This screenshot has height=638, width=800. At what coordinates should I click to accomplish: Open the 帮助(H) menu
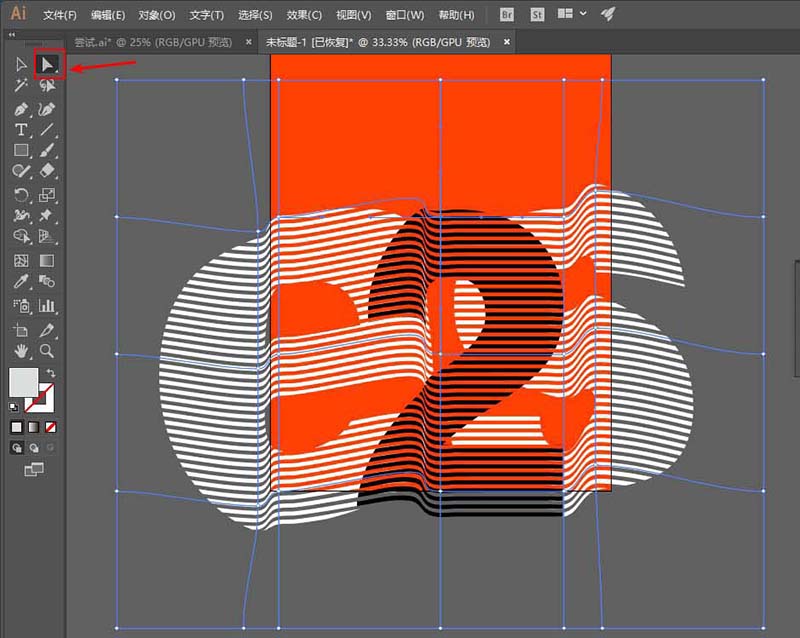click(456, 15)
